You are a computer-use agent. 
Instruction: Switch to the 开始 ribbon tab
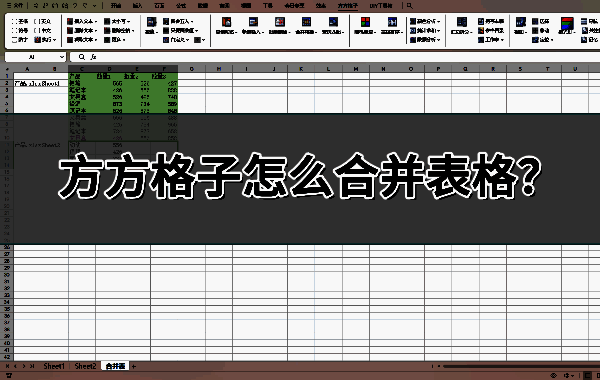pos(116,6)
